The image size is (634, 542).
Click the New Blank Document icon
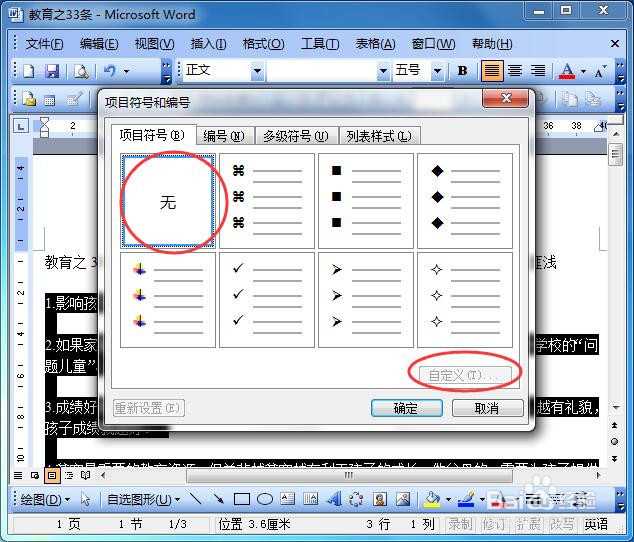[x=29, y=72]
